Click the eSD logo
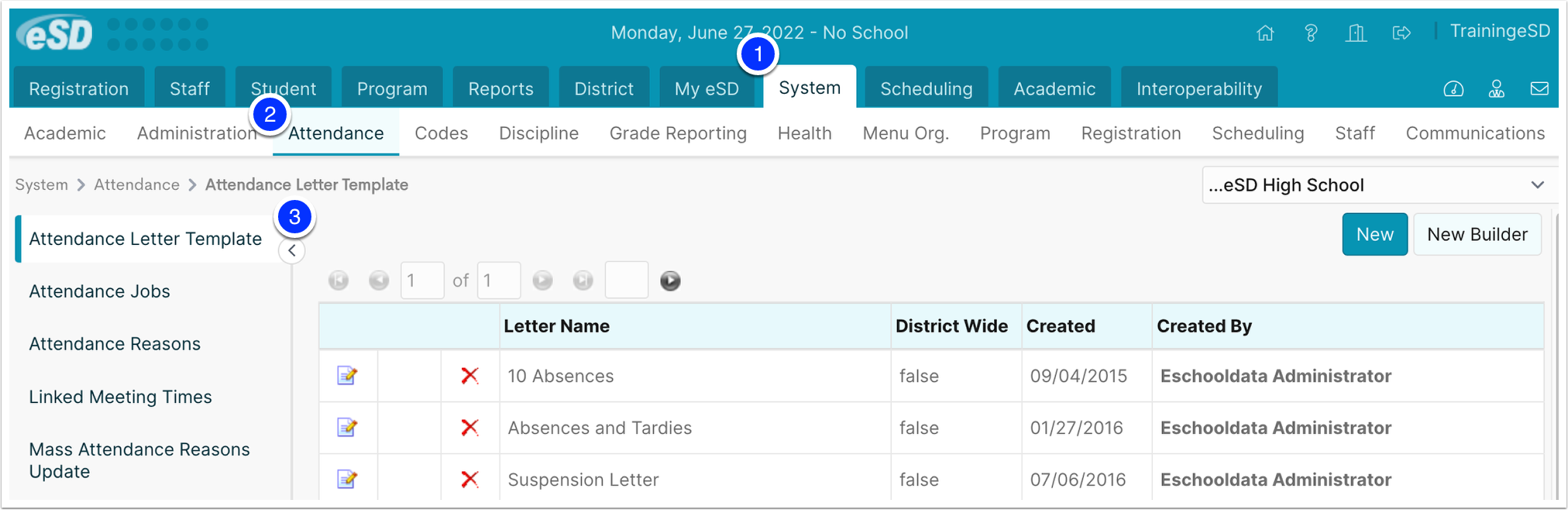The image size is (1568, 510). [x=55, y=34]
